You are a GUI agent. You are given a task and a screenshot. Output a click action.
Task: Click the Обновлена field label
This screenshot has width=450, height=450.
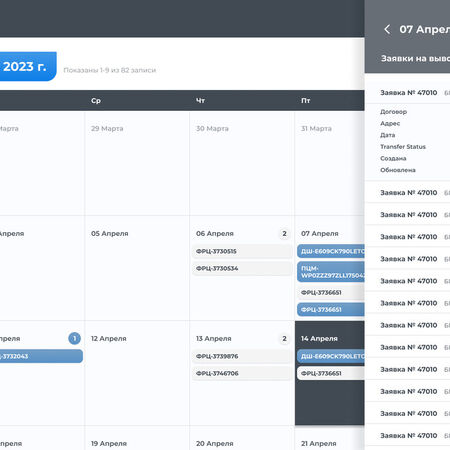click(x=398, y=170)
